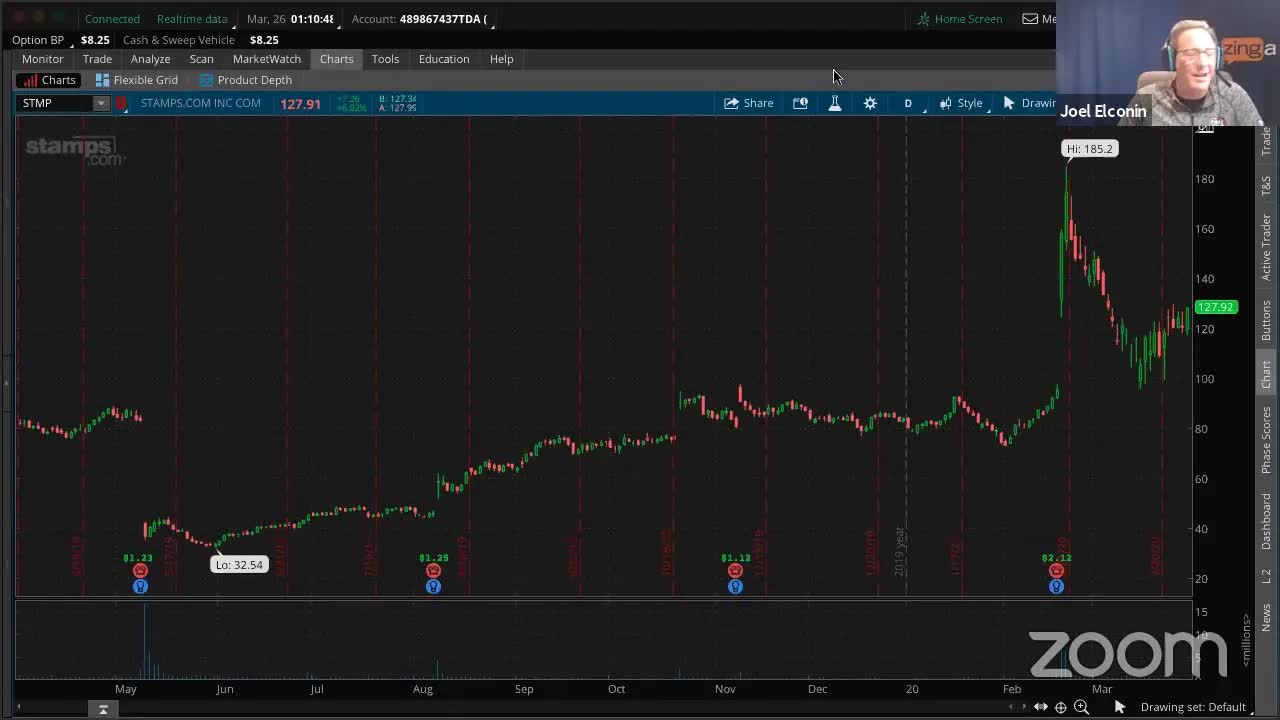Click the August blue conference call icon
This screenshot has width=1280, height=720.
(x=433, y=587)
